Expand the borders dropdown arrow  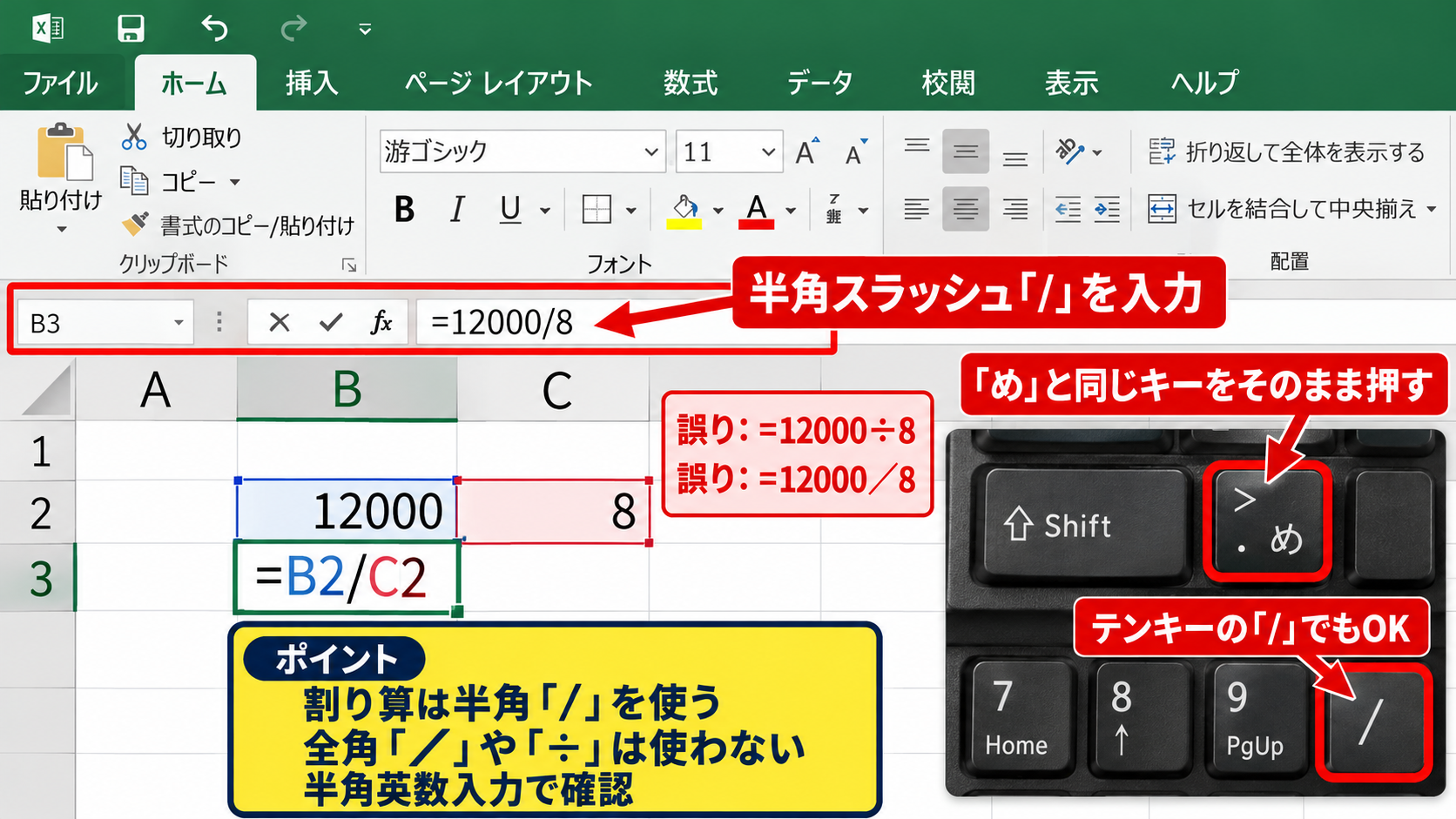point(631,211)
